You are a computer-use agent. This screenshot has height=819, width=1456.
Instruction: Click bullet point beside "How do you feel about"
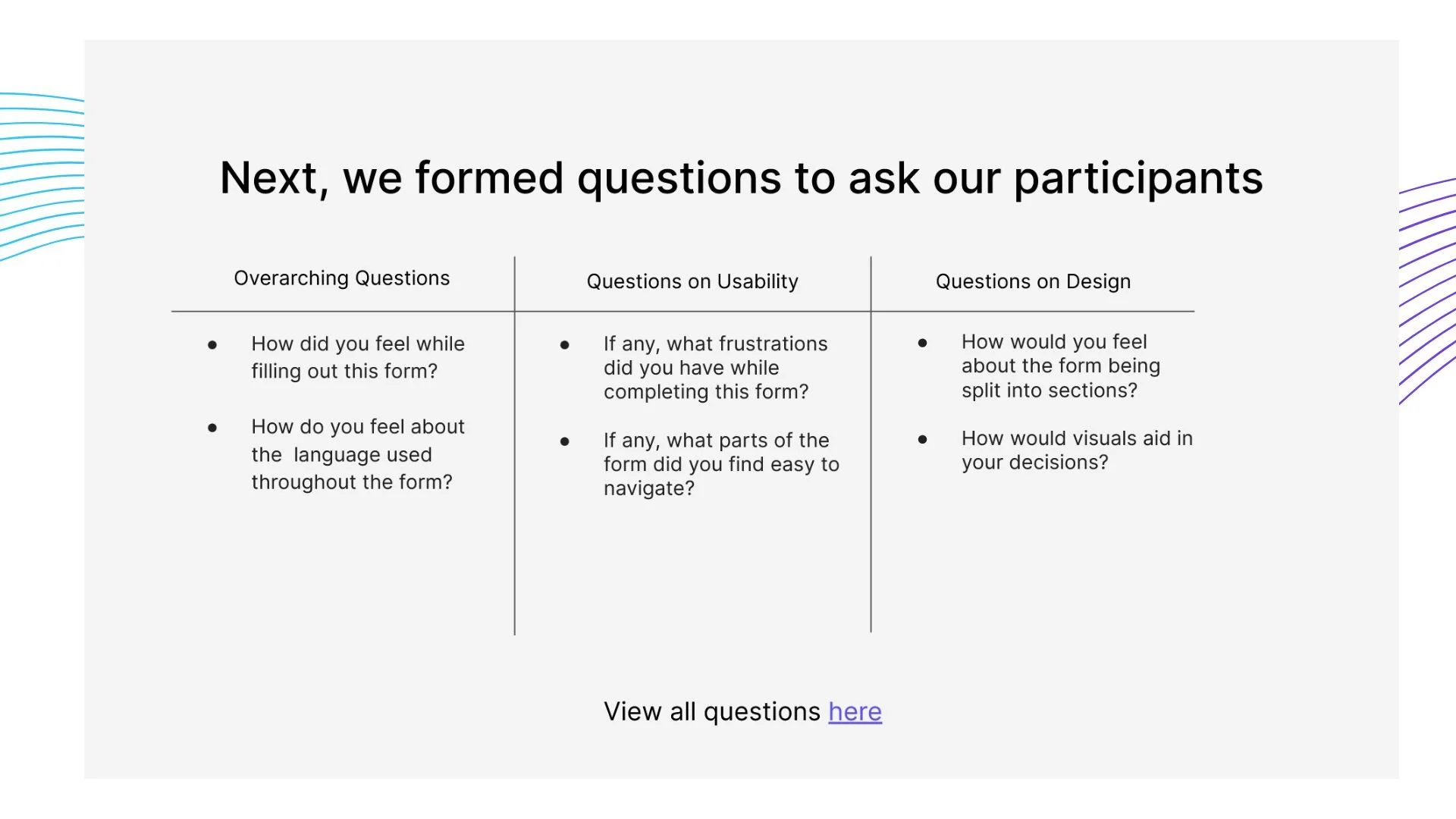[x=212, y=428]
